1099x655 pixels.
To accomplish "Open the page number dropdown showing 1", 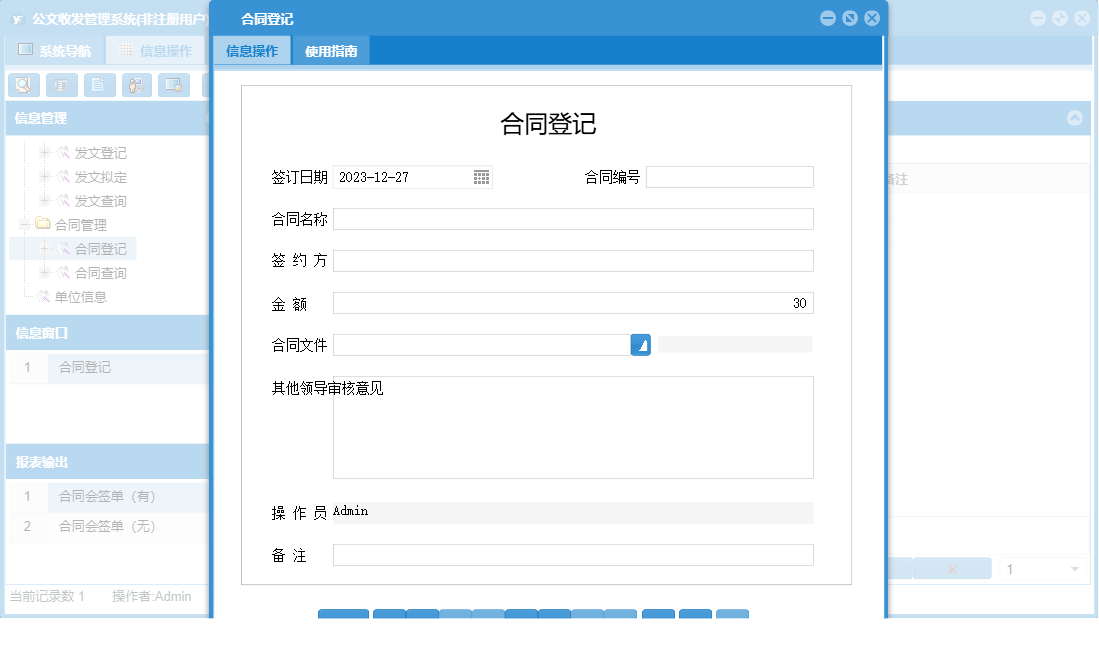I will 1040,568.
